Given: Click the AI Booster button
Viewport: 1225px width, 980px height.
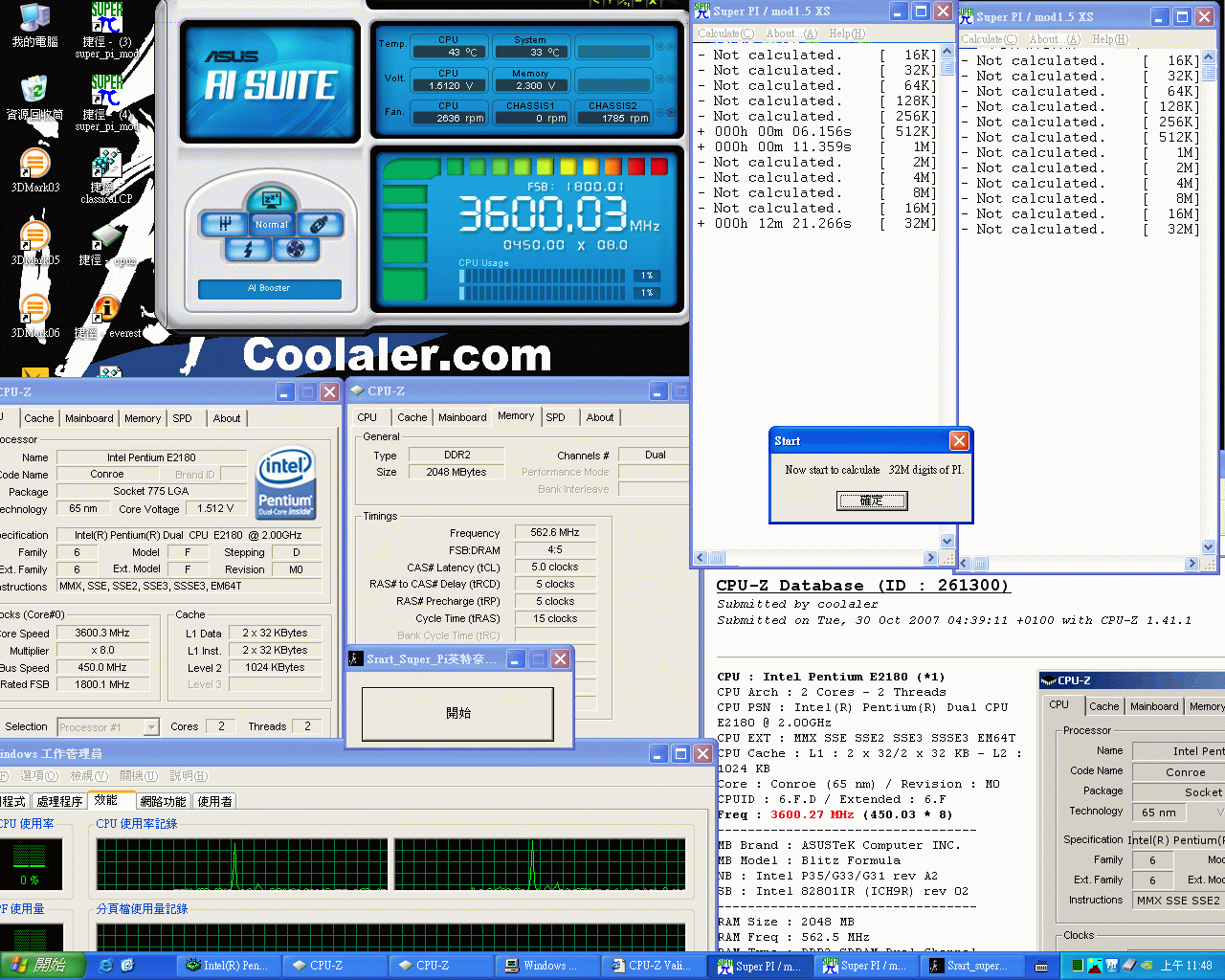Looking at the screenshot, I should pos(269,288).
